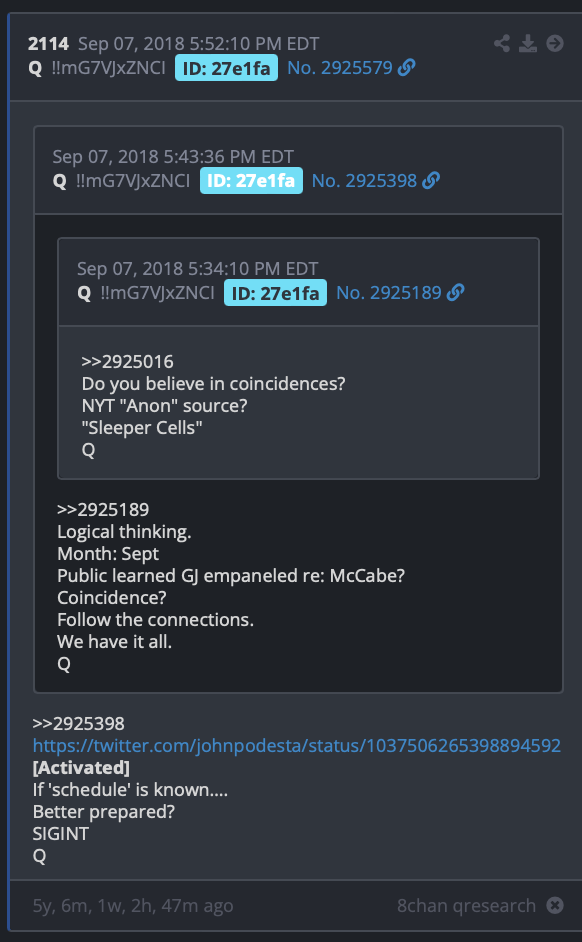Open the right-arrow icon on post 2114
The width and height of the screenshot is (582, 942).
[x=554, y=43]
